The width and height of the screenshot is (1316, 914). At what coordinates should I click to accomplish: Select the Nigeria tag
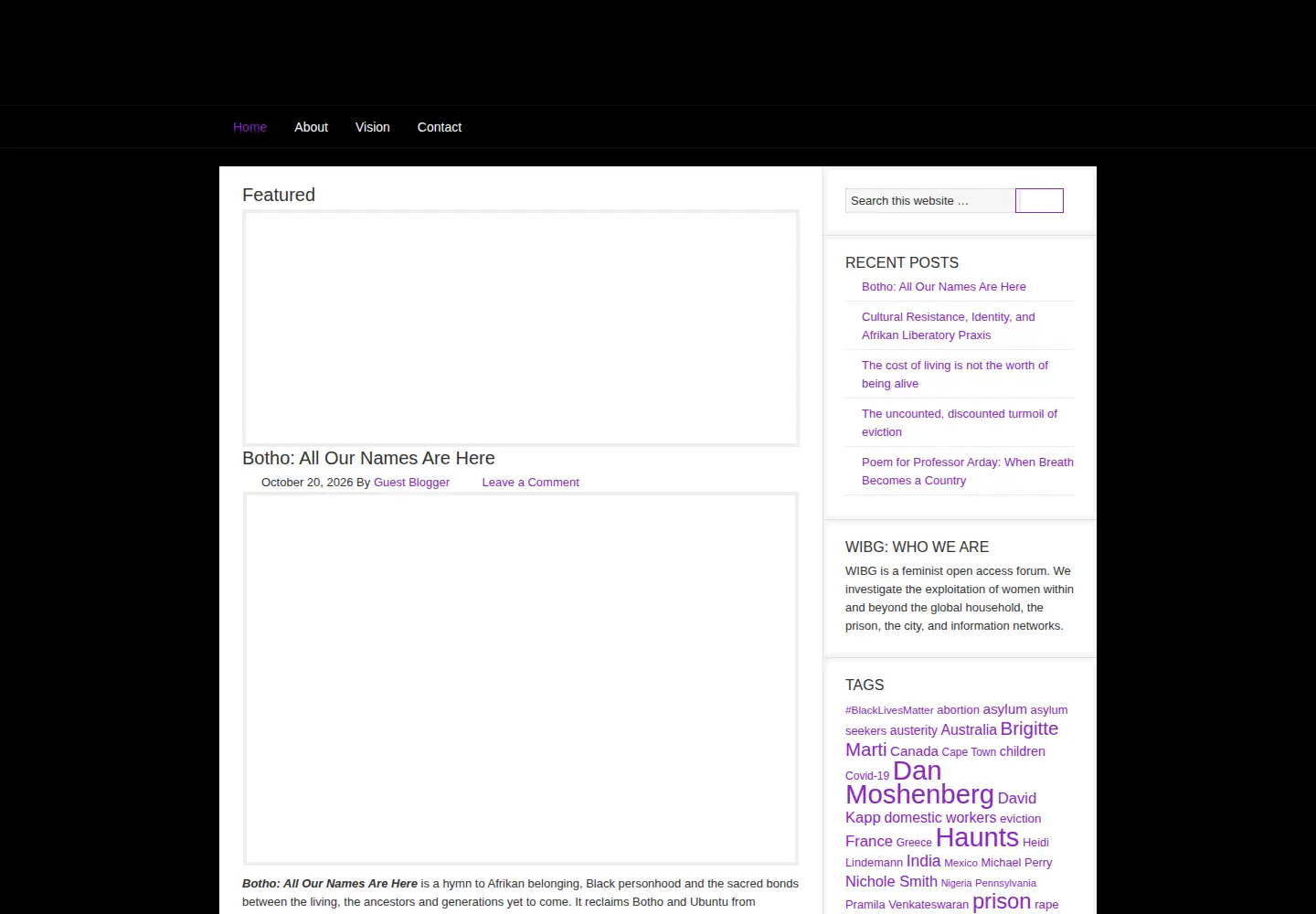(x=956, y=884)
